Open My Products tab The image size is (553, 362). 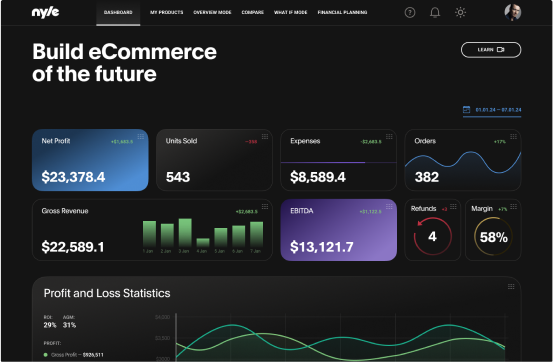pos(166,12)
